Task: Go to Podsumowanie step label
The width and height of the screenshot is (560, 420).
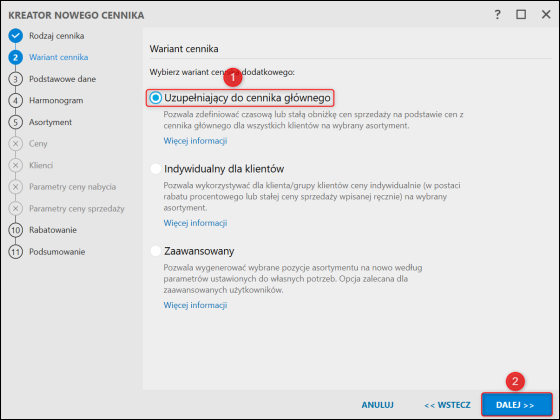Action: click(57, 252)
